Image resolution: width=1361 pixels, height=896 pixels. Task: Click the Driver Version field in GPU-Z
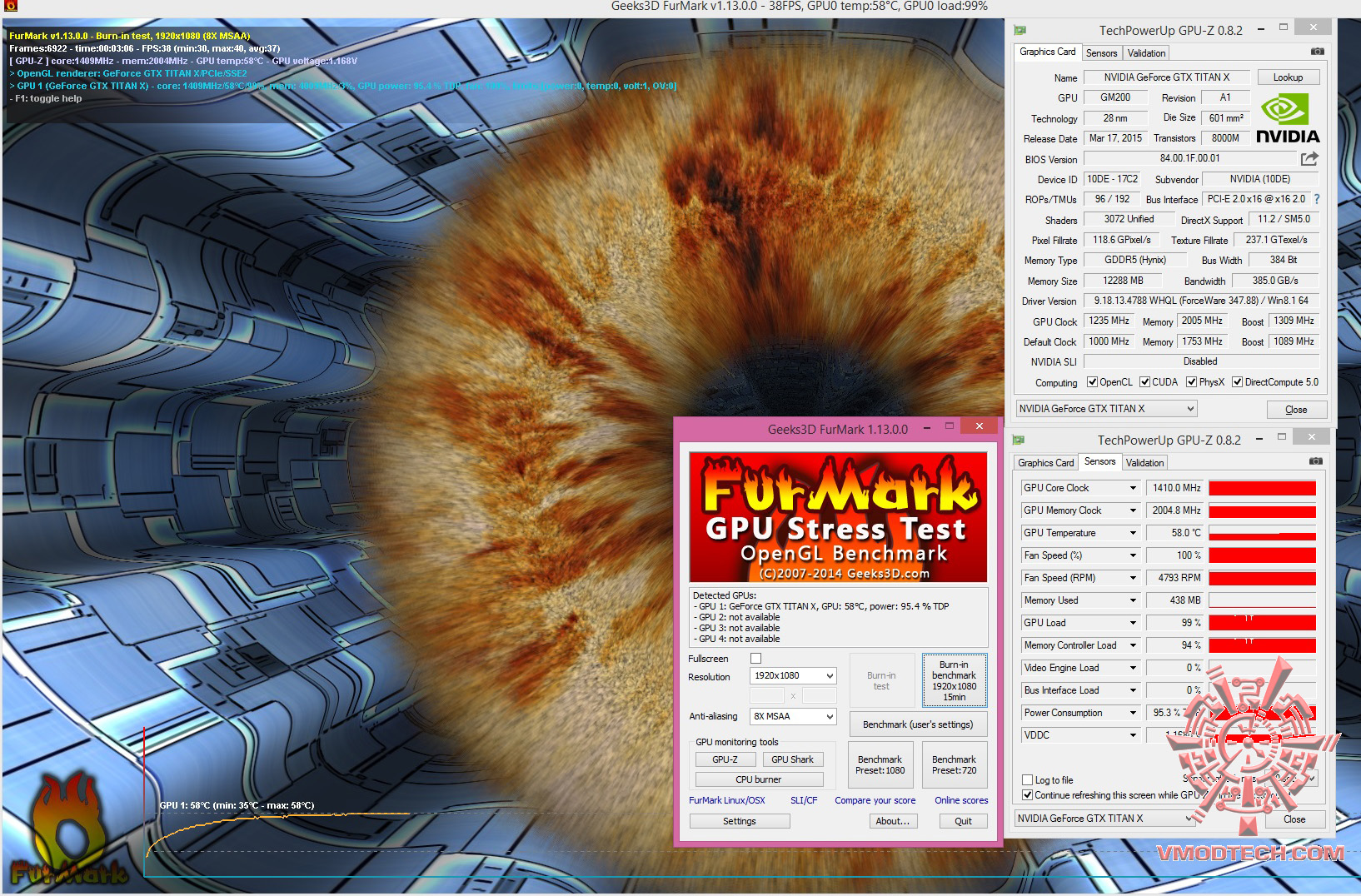[x=1201, y=301]
